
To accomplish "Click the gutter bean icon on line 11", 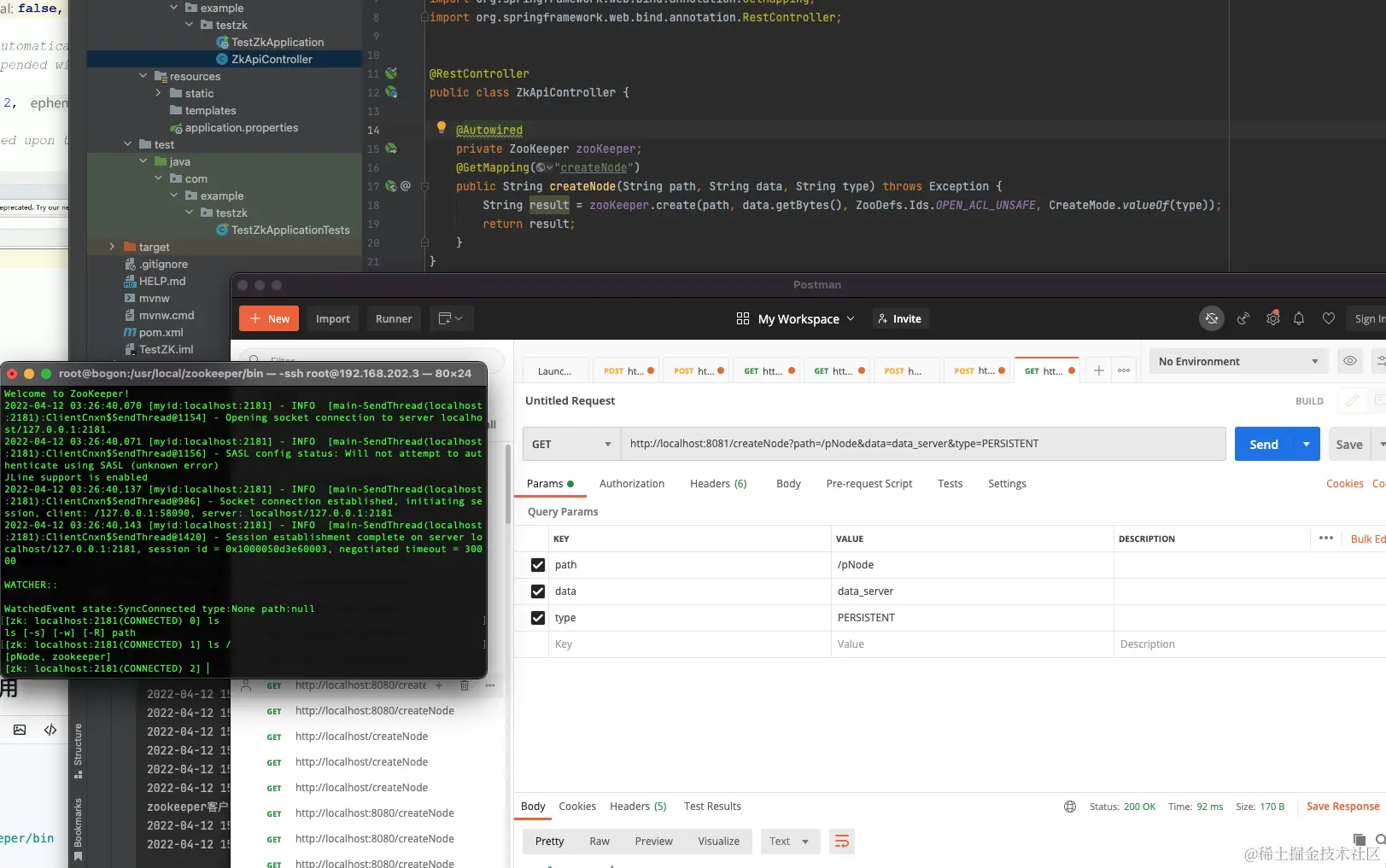I will (391, 73).
